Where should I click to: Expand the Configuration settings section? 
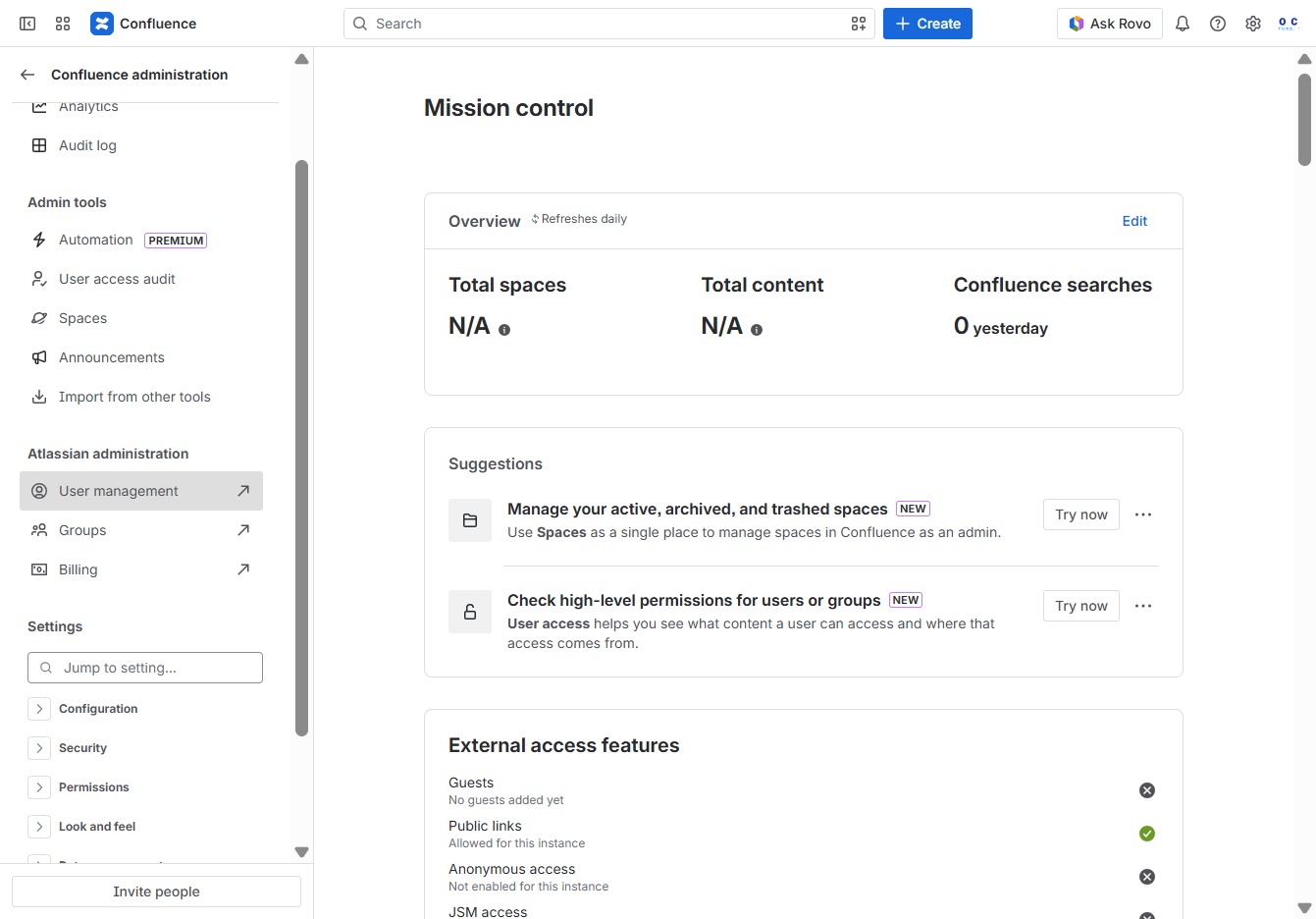(39, 709)
